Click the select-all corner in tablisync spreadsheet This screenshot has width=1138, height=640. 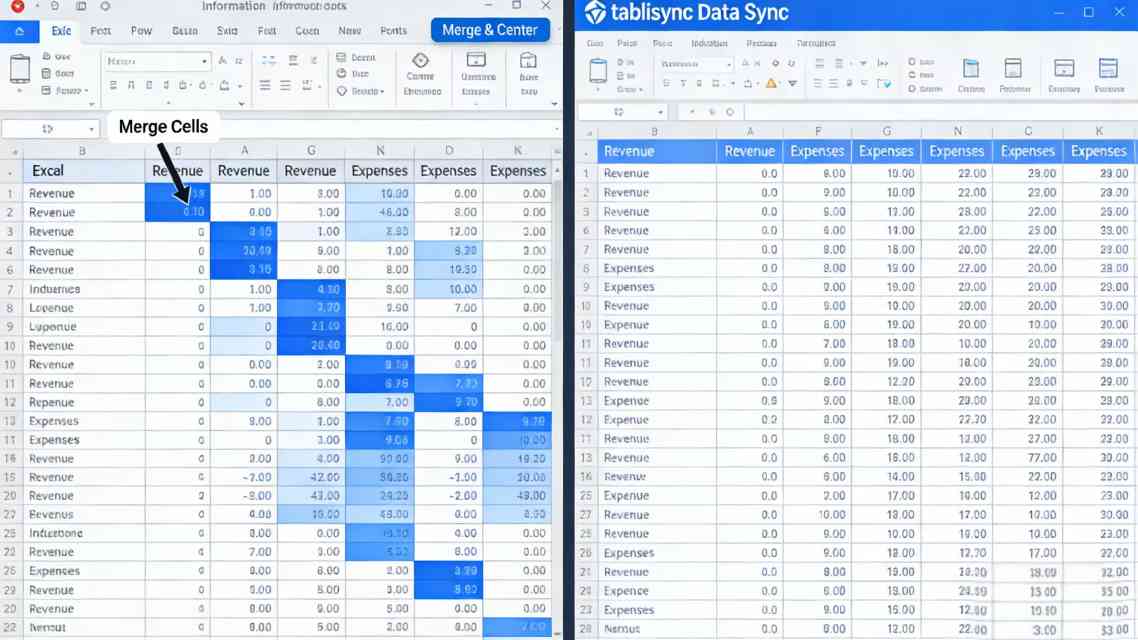[587, 133]
